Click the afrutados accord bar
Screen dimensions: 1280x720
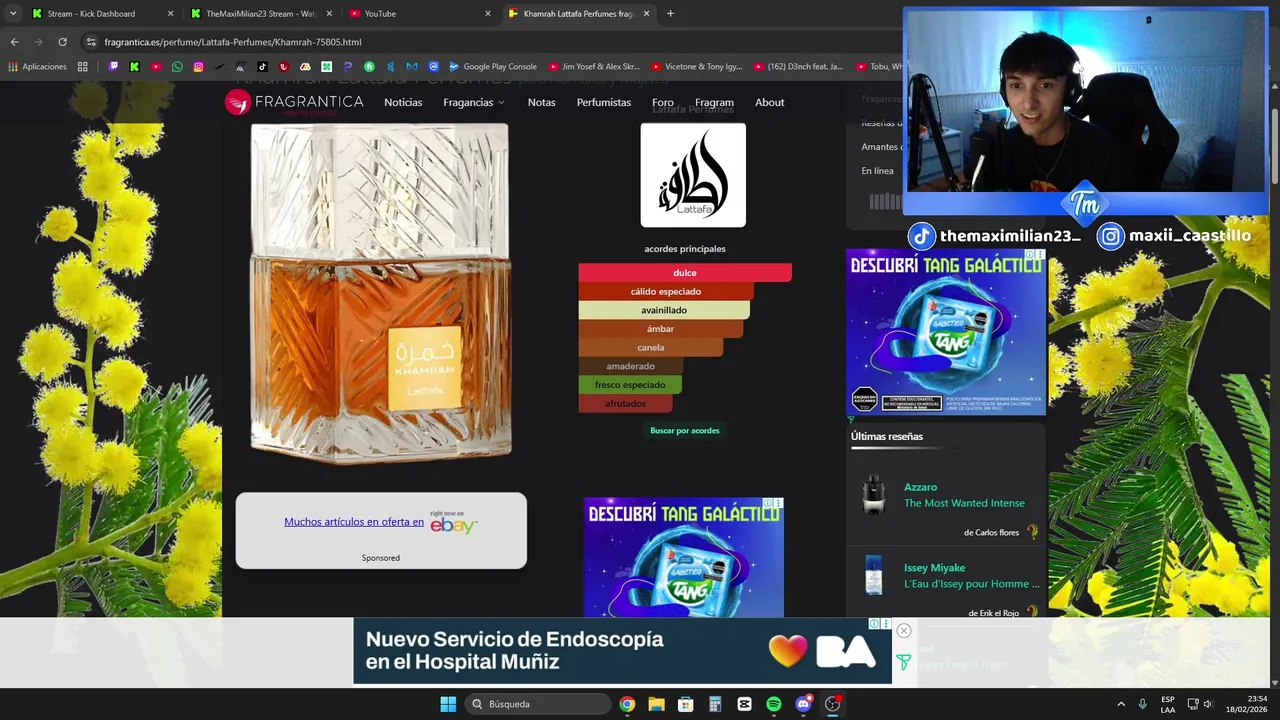pos(625,404)
